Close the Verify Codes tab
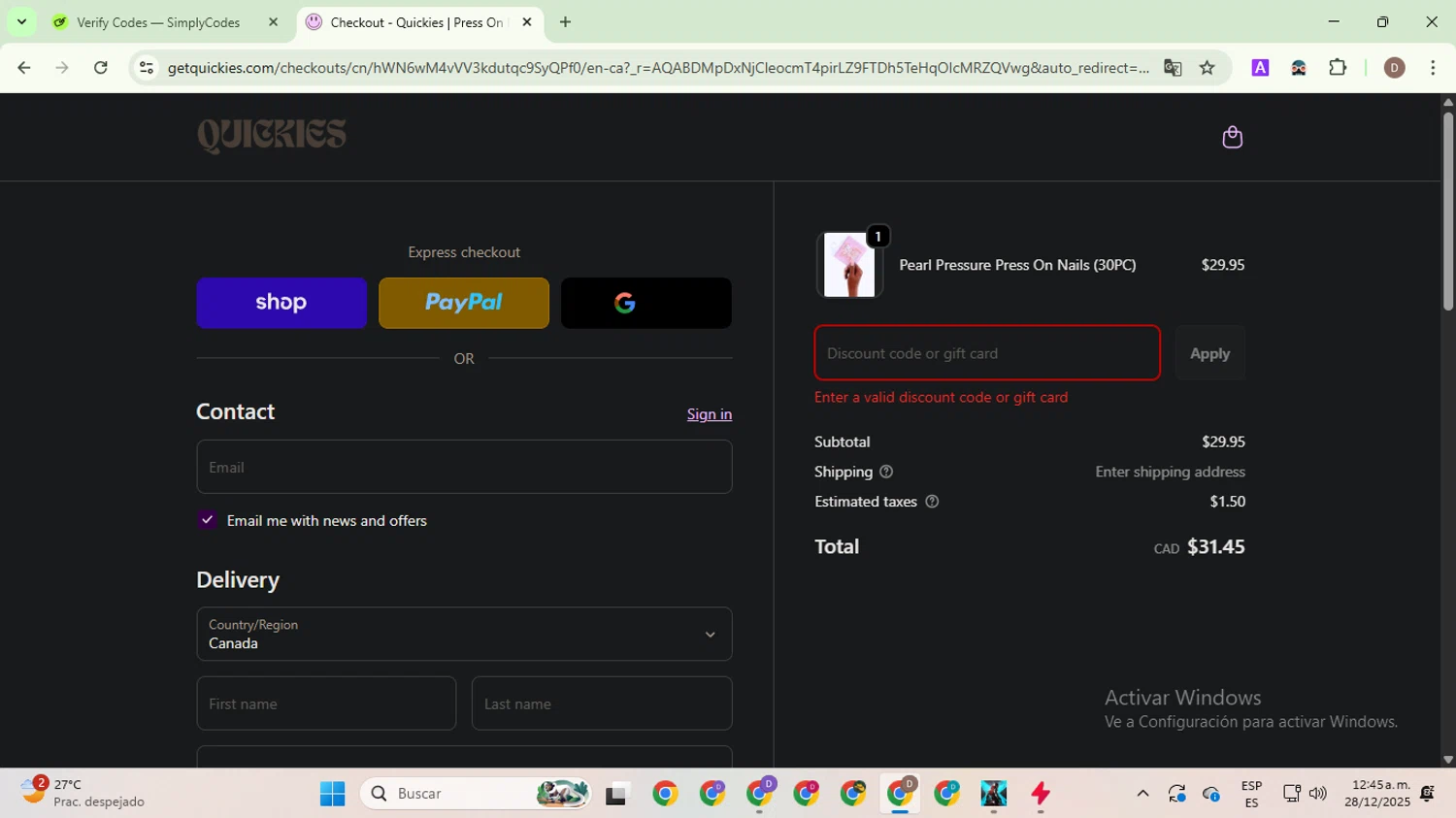Viewport: 1456px width, 818px height. [x=273, y=22]
